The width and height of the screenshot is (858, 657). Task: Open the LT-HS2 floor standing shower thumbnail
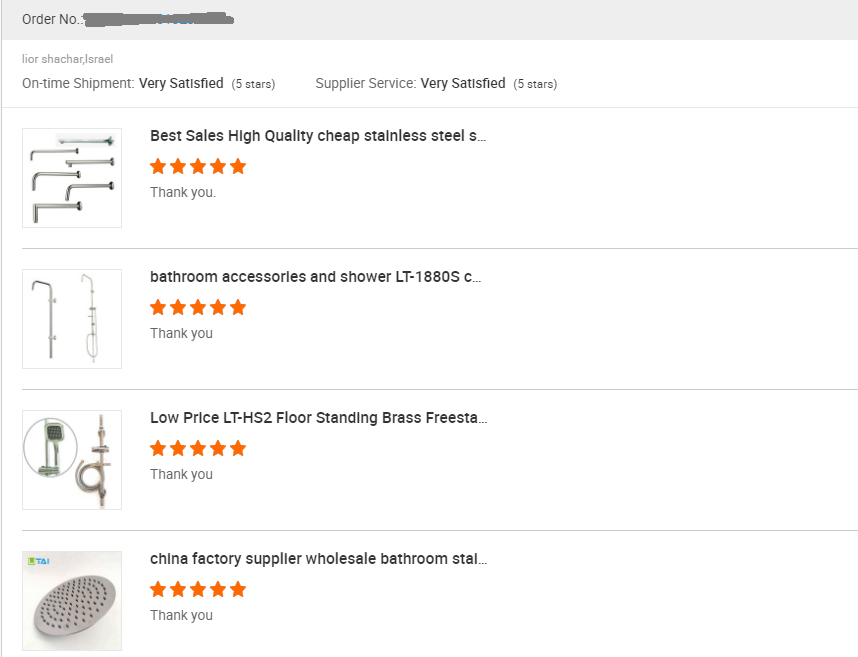tap(72, 460)
